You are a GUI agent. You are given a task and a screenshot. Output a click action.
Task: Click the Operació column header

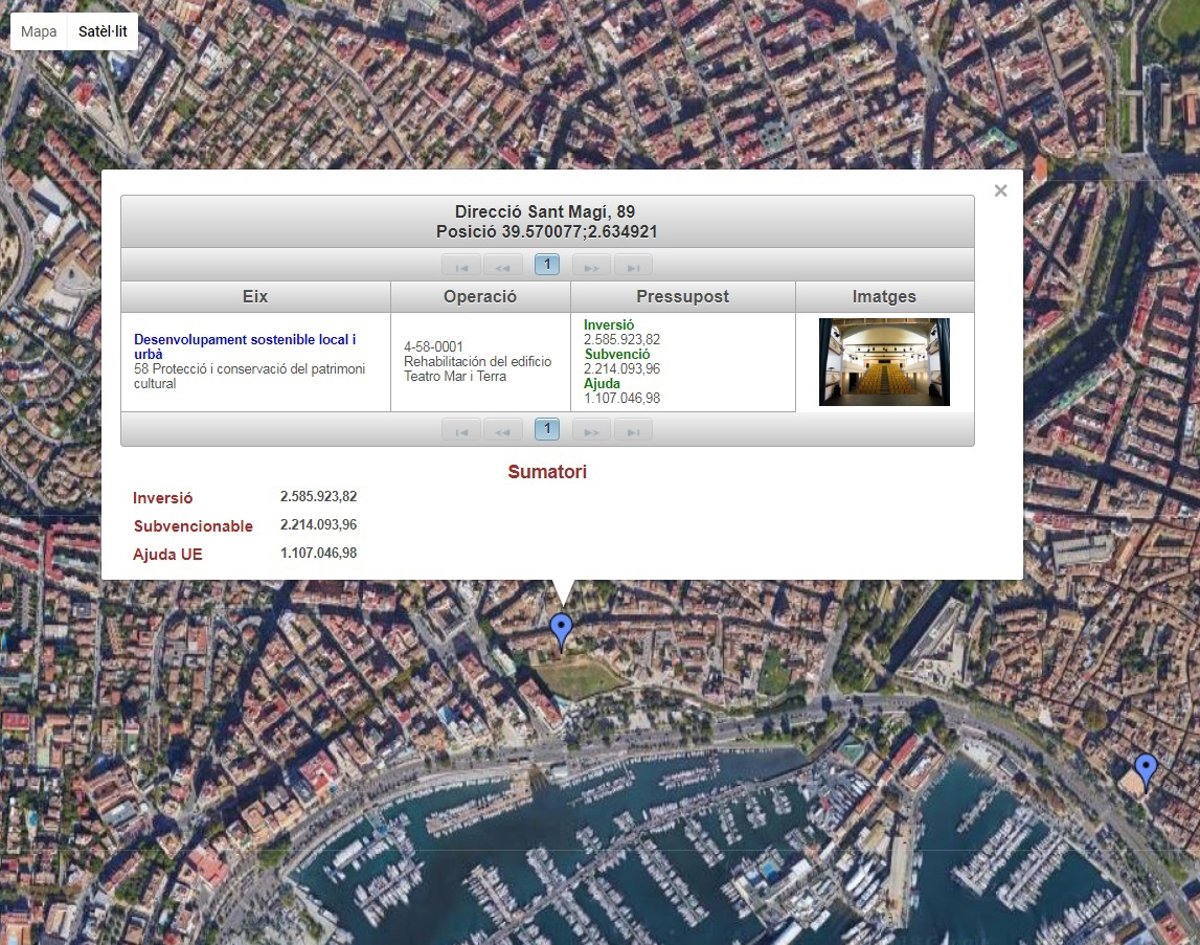point(480,297)
